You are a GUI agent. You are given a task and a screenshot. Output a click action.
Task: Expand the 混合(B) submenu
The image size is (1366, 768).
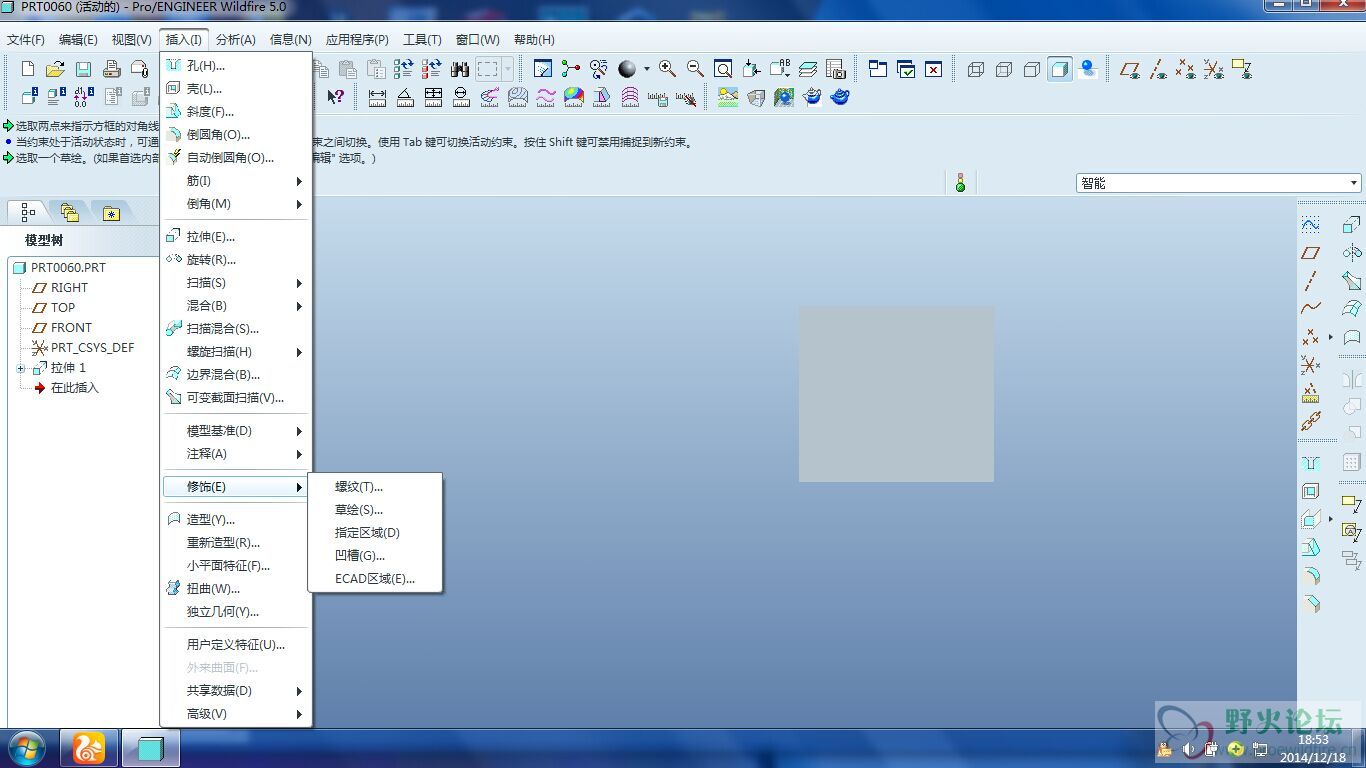coord(236,306)
